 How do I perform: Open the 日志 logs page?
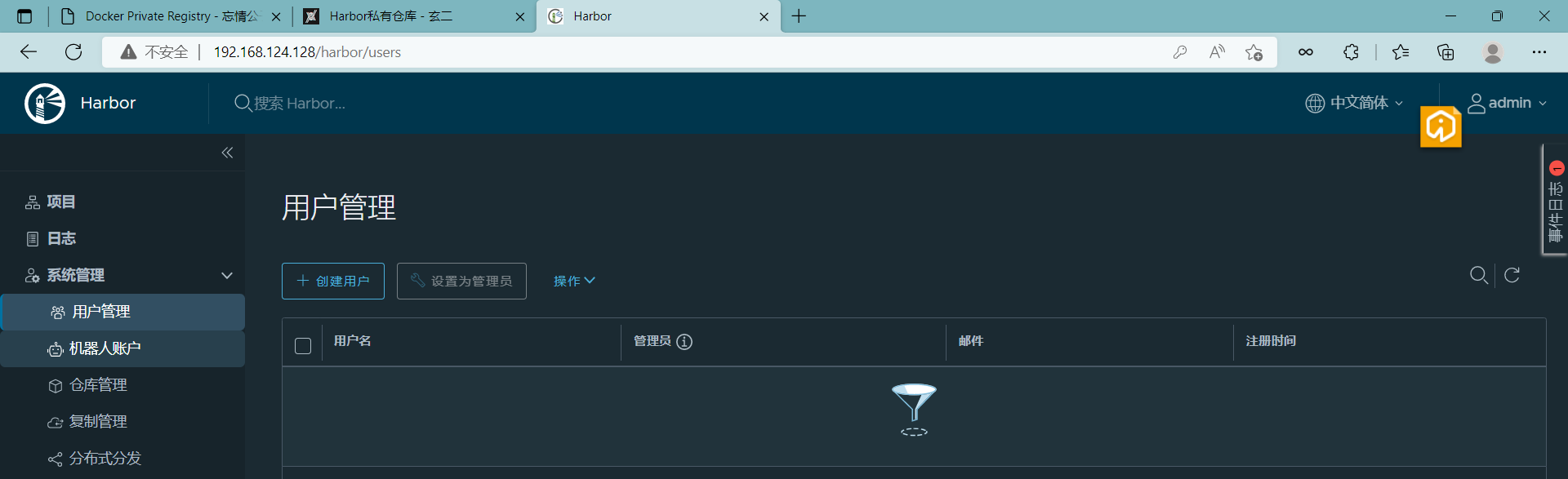[51, 238]
